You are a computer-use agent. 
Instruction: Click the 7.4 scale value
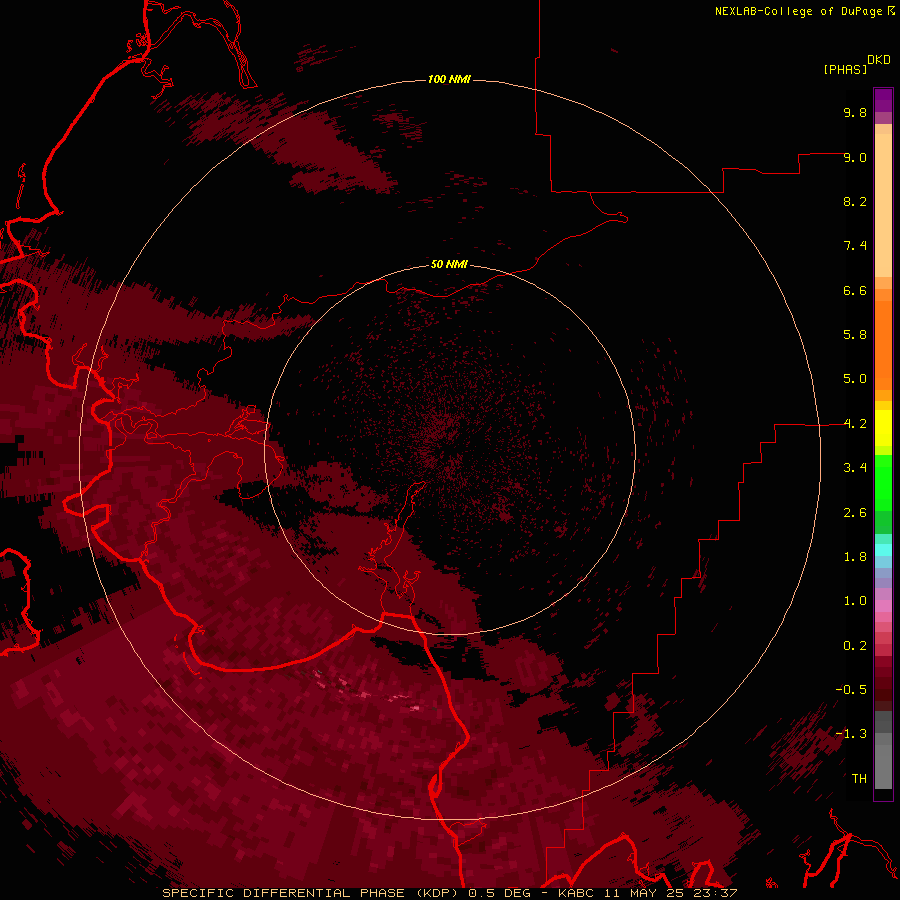pos(855,246)
